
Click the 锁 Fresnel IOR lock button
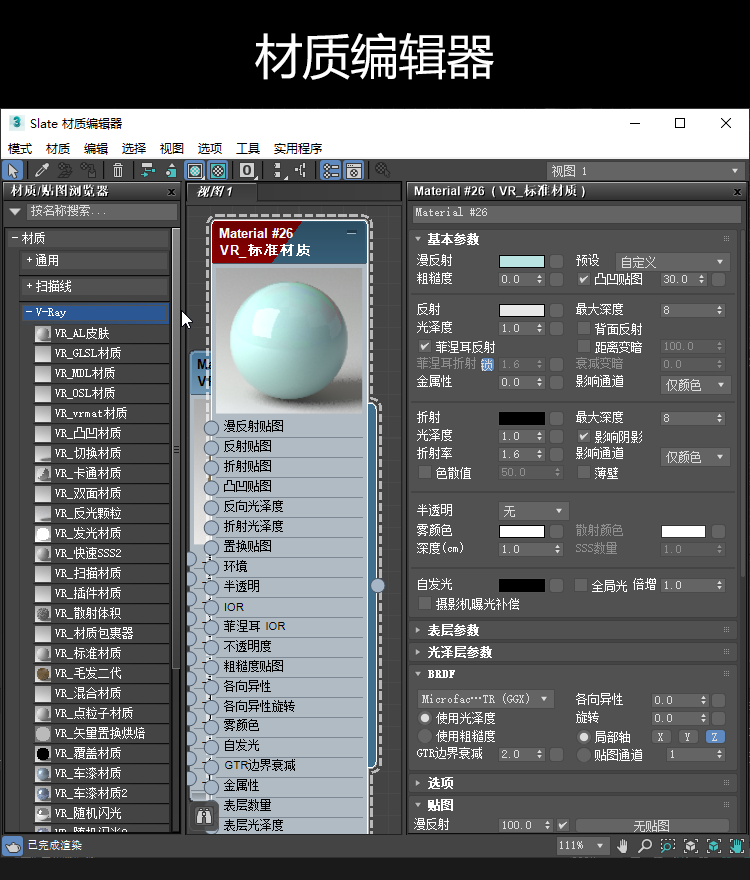point(487,365)
